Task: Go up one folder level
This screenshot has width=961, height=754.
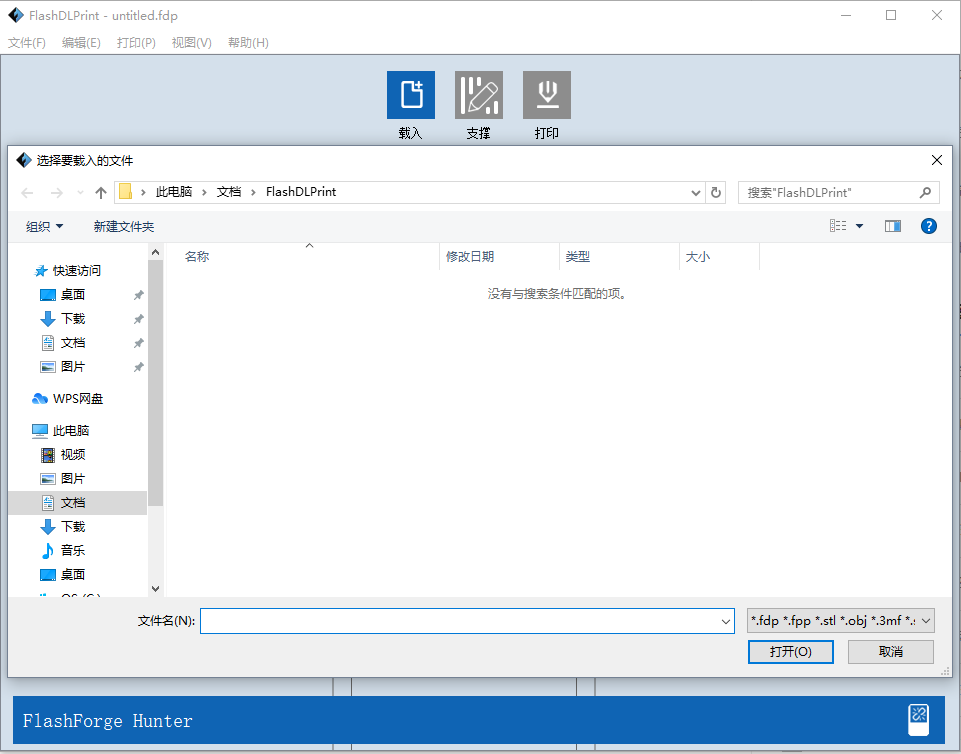Action: click(101, 193)
